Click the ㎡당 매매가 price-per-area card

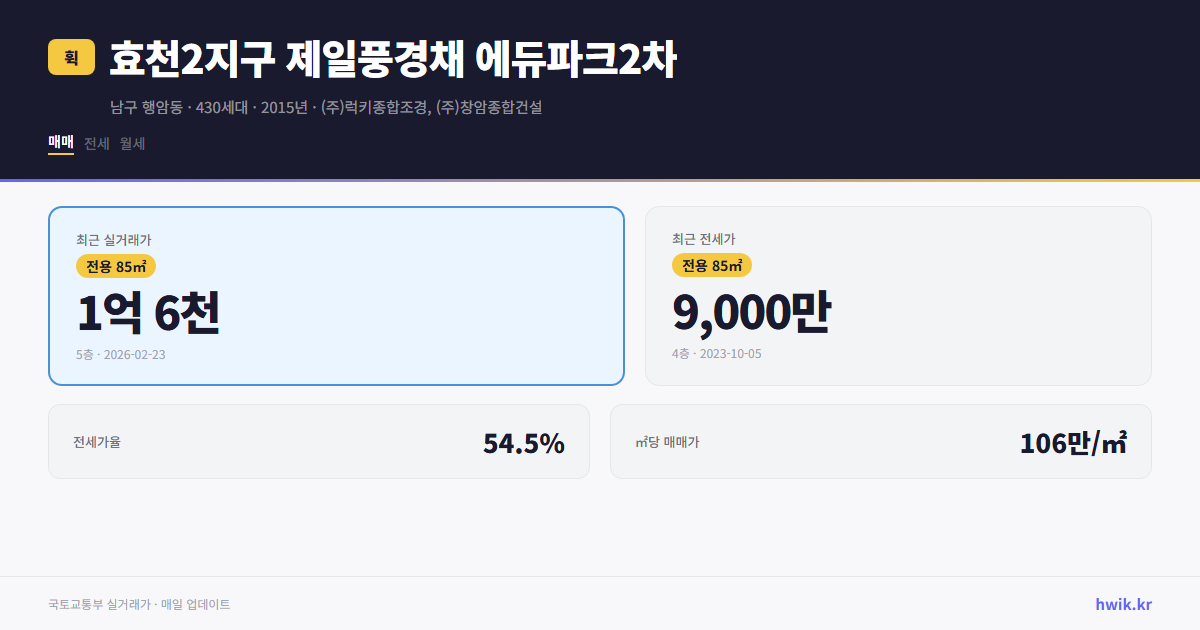click(x=880, y=441)
